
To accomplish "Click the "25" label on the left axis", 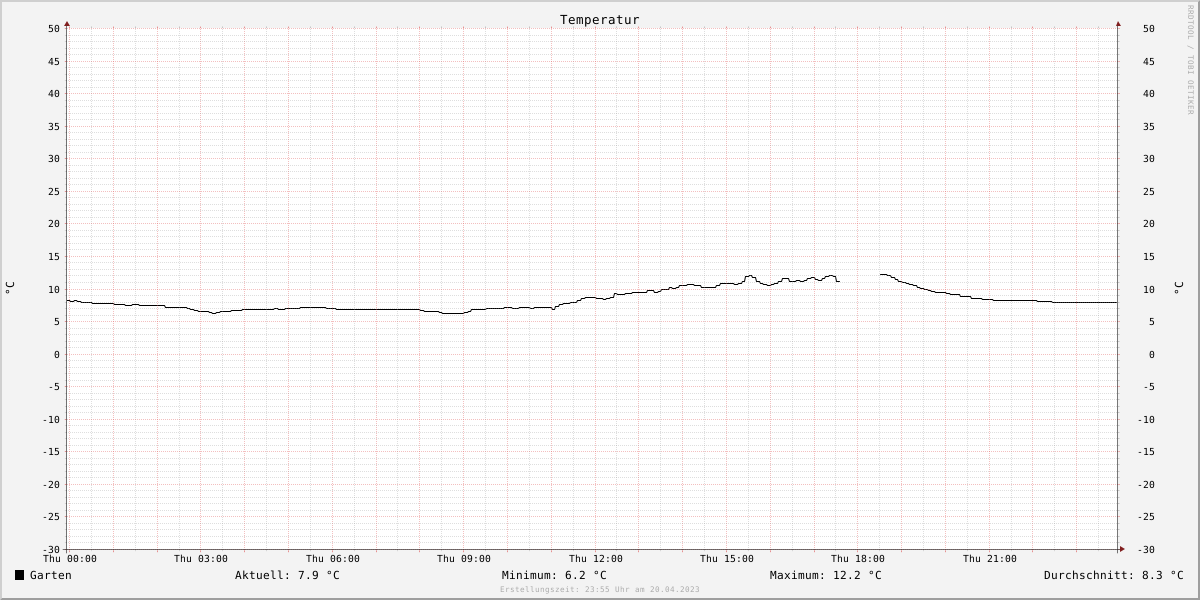I will click(54, 192).
